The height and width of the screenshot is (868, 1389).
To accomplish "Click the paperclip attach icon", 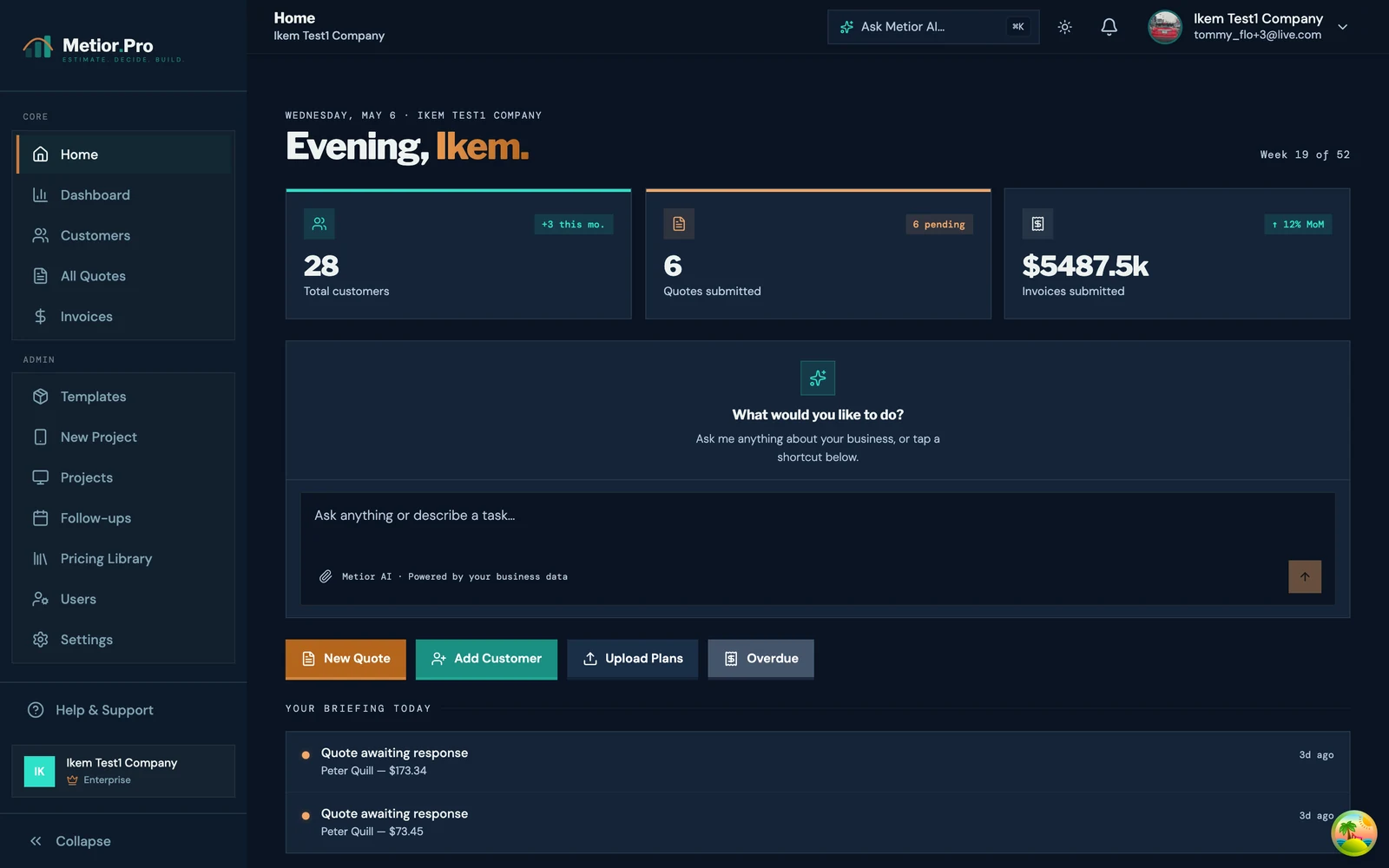I will 326,576.
